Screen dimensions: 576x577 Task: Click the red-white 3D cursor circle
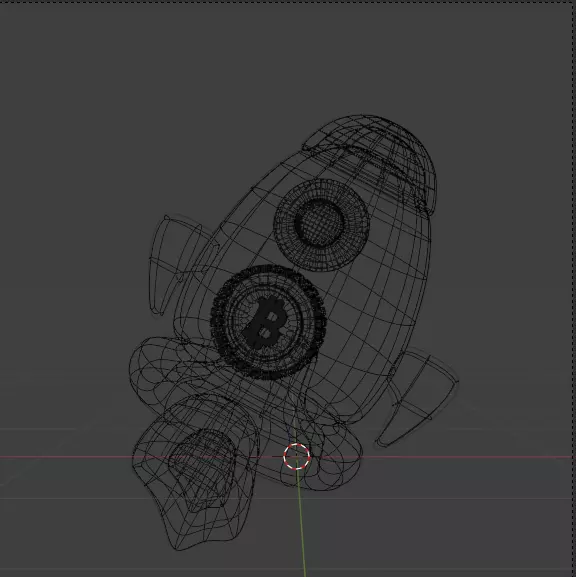297,456
